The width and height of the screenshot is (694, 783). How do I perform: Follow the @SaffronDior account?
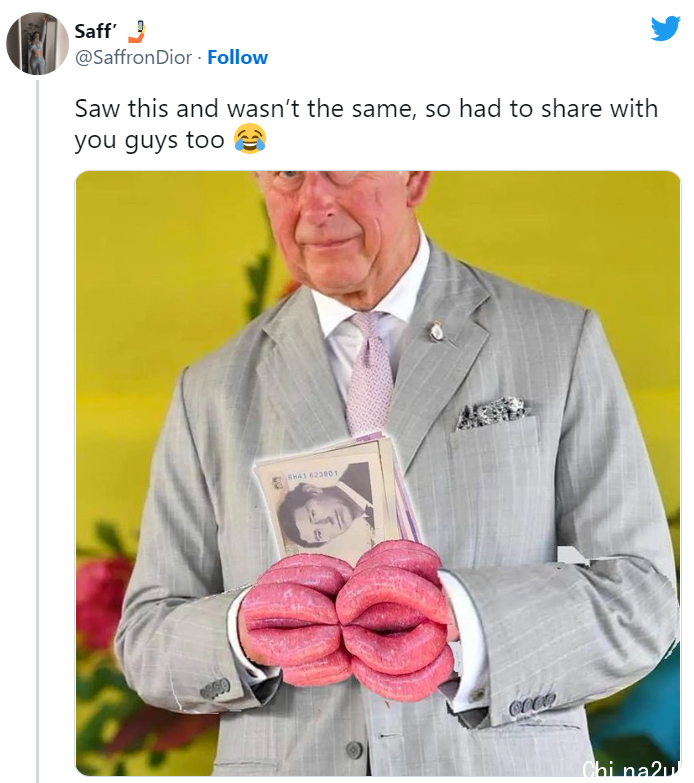tap(238, 57)
